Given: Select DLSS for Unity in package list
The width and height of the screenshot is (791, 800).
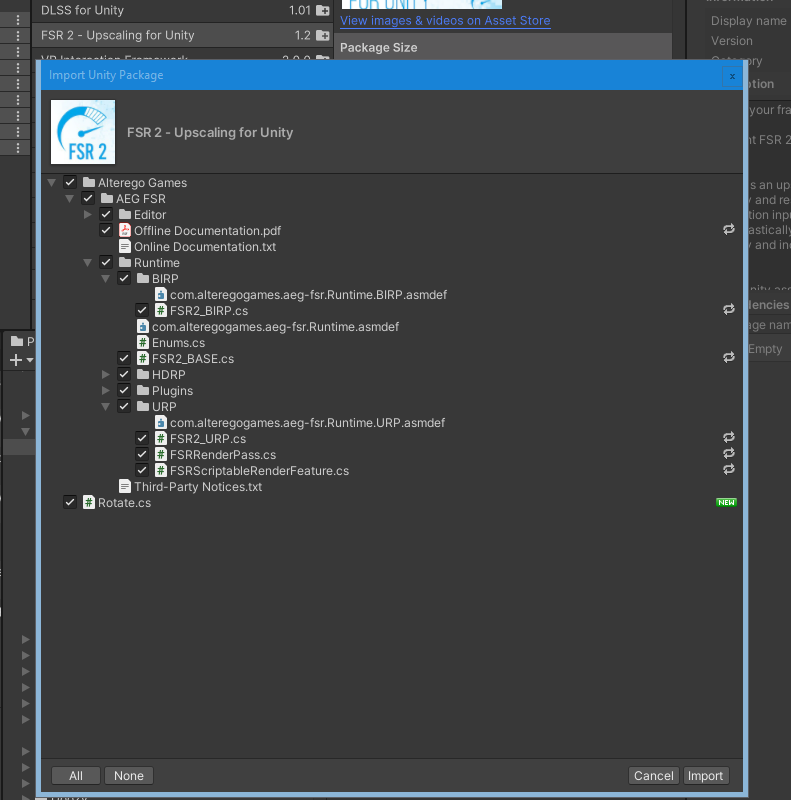Looking at the screenshot, I should [182, 10].
